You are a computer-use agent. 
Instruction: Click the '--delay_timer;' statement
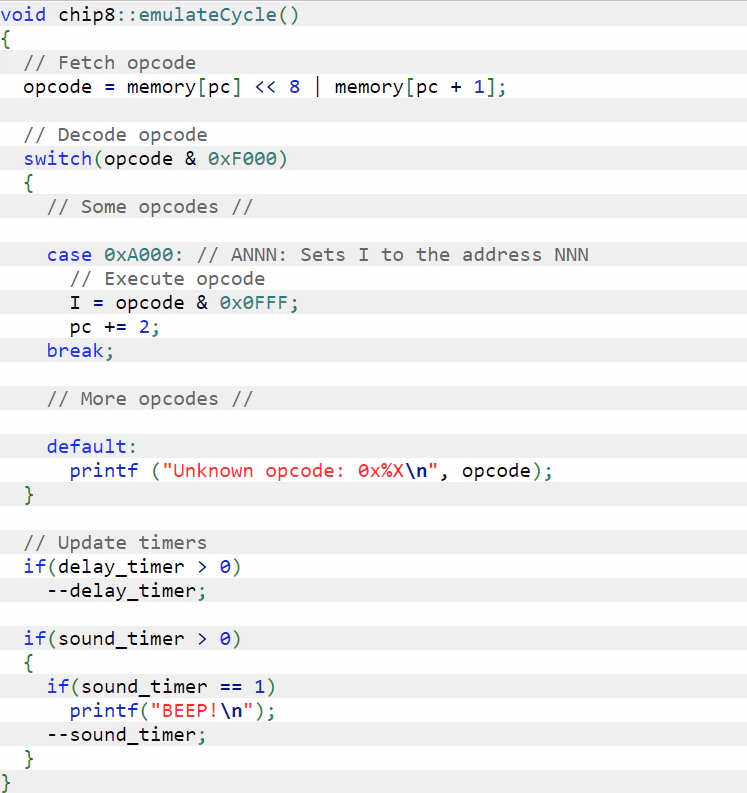[126, 591]
